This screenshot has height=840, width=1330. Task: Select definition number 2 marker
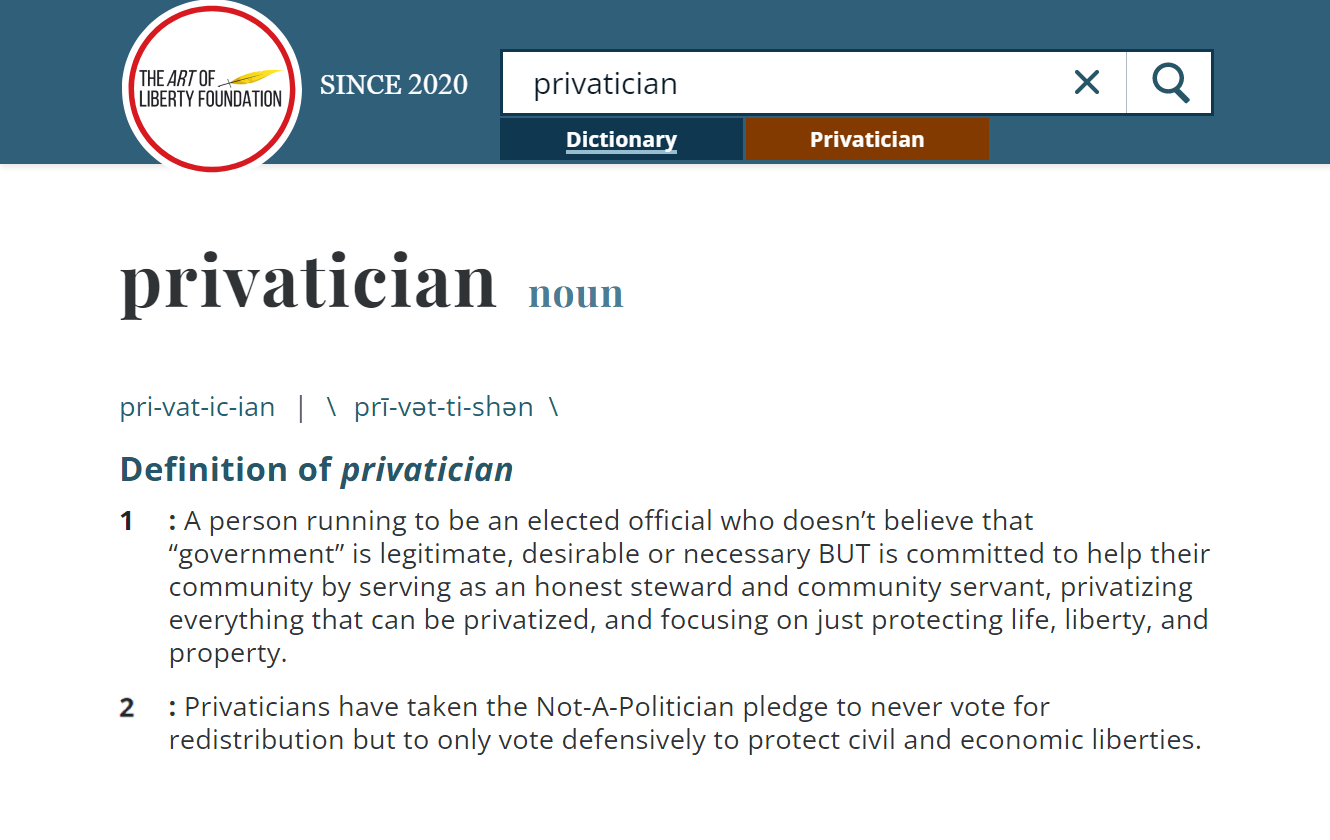point(127,708)
